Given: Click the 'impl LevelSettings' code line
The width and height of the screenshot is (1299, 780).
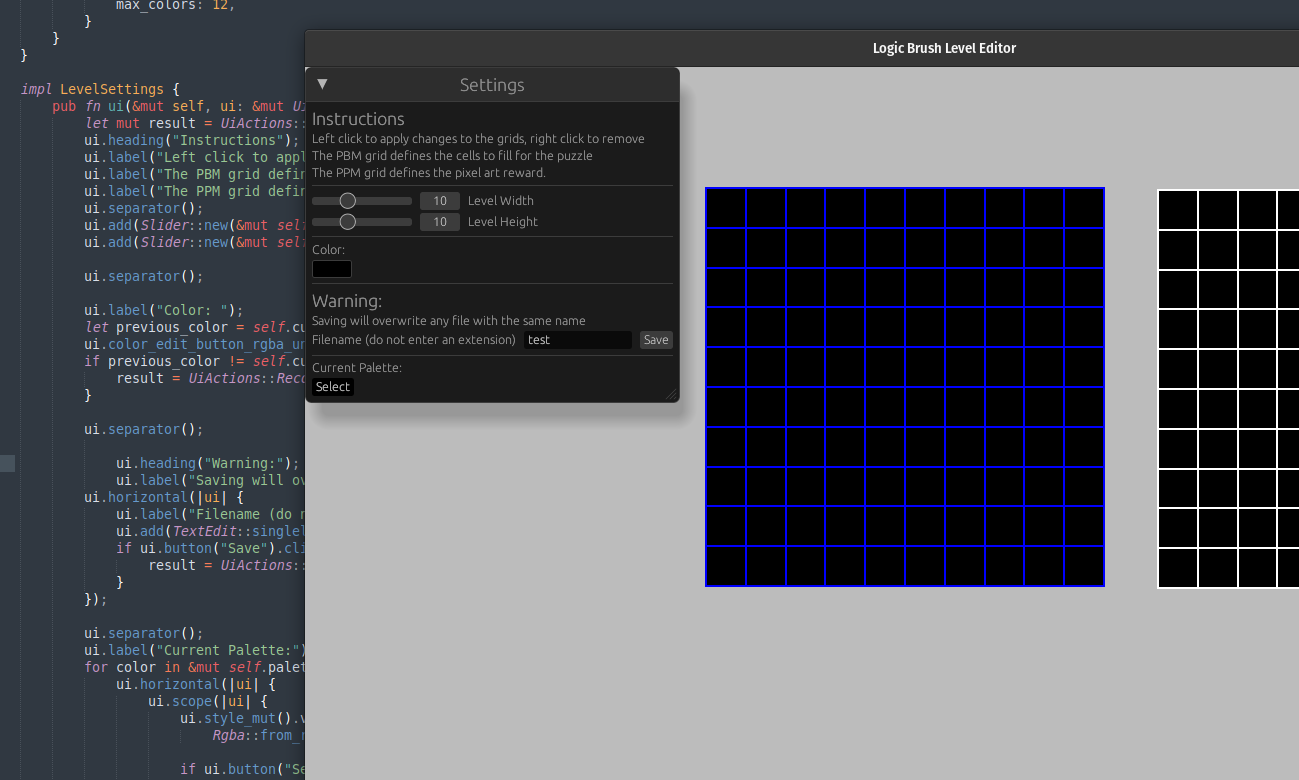Looking at the screenshot, I should [x=100, y=89].
